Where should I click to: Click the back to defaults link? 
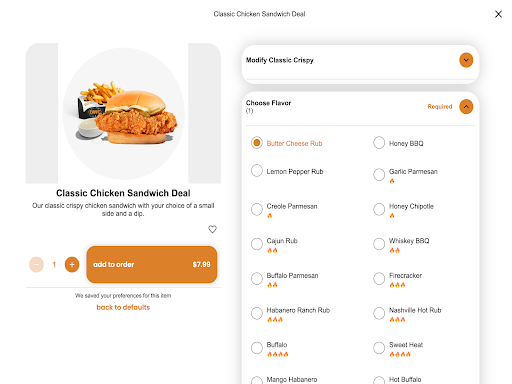(x=123, y=307)
